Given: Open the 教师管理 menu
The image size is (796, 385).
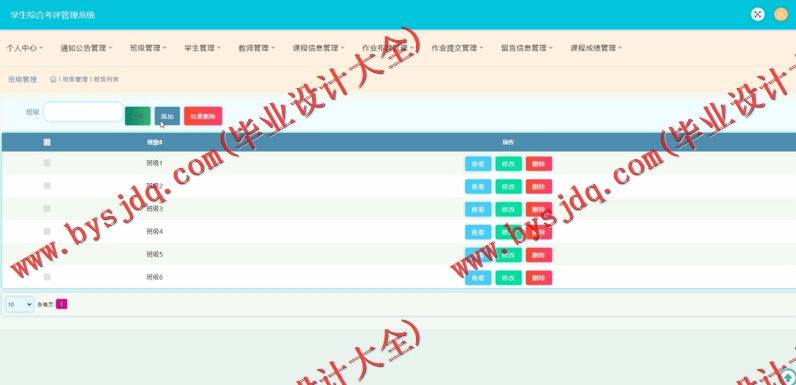Looking at the screenshot, I should click(x=257, y=48).
